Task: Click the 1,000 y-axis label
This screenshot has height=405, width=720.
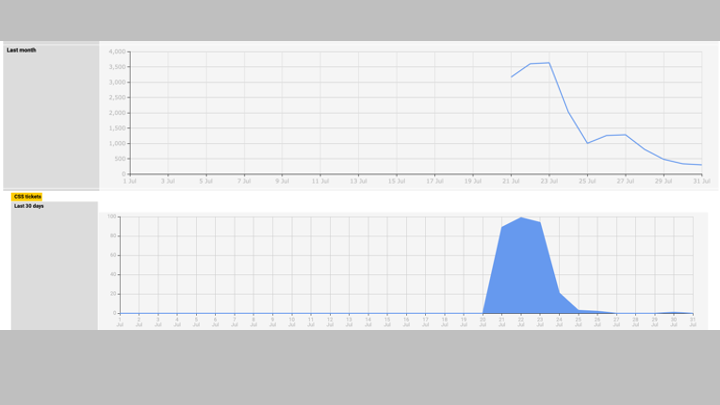Action: (x=117, y=143)
